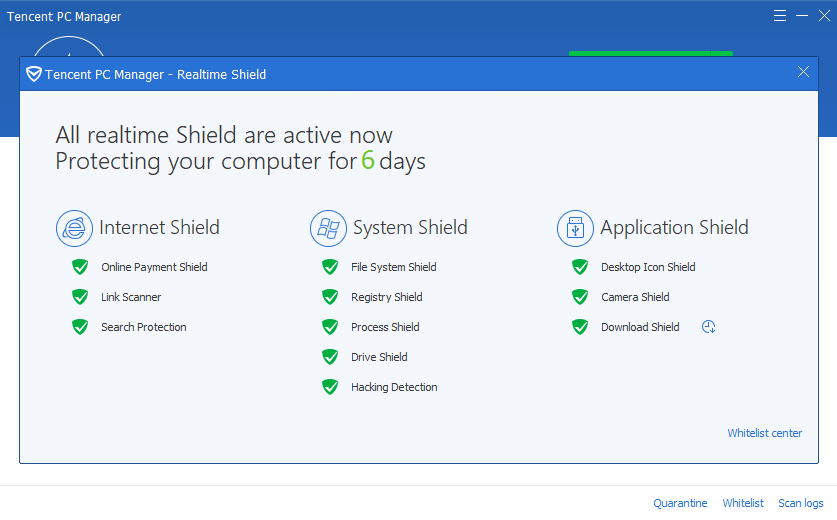Click the System Shield Windows icon
The width and height of the screenshot is (837, 520).
tap(328, 228)
